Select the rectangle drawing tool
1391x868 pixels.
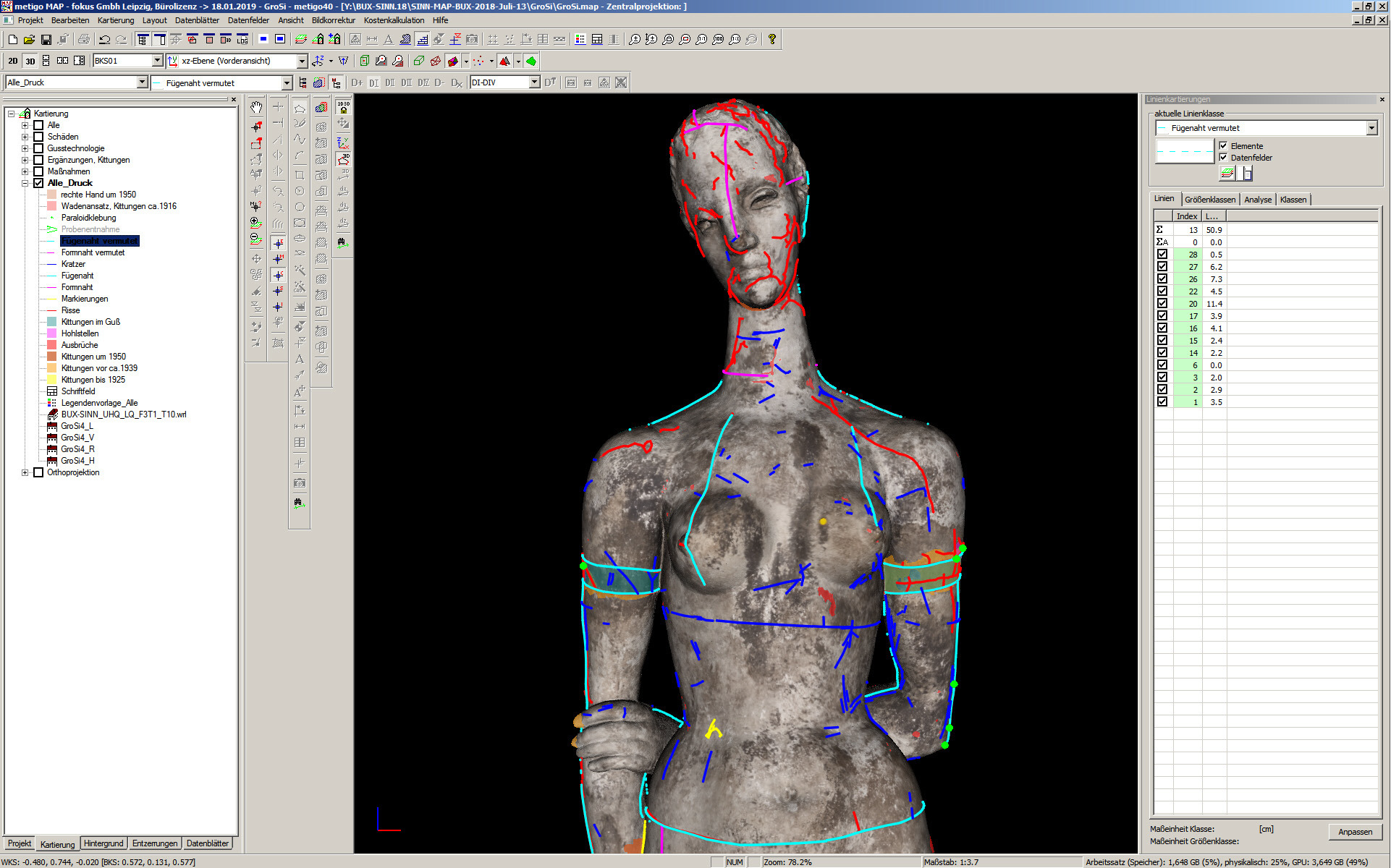point(300,174)
